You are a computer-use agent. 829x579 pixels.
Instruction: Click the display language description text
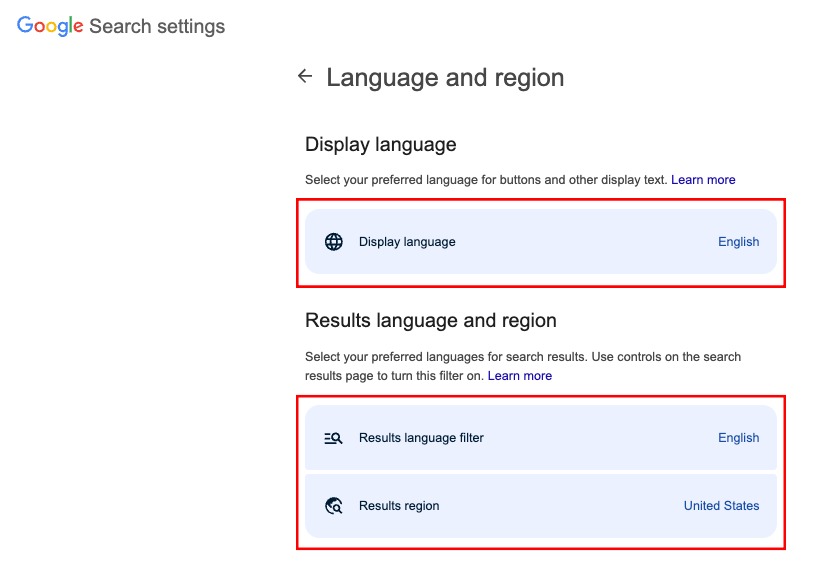pyautogui.click(x=485, y=180)
